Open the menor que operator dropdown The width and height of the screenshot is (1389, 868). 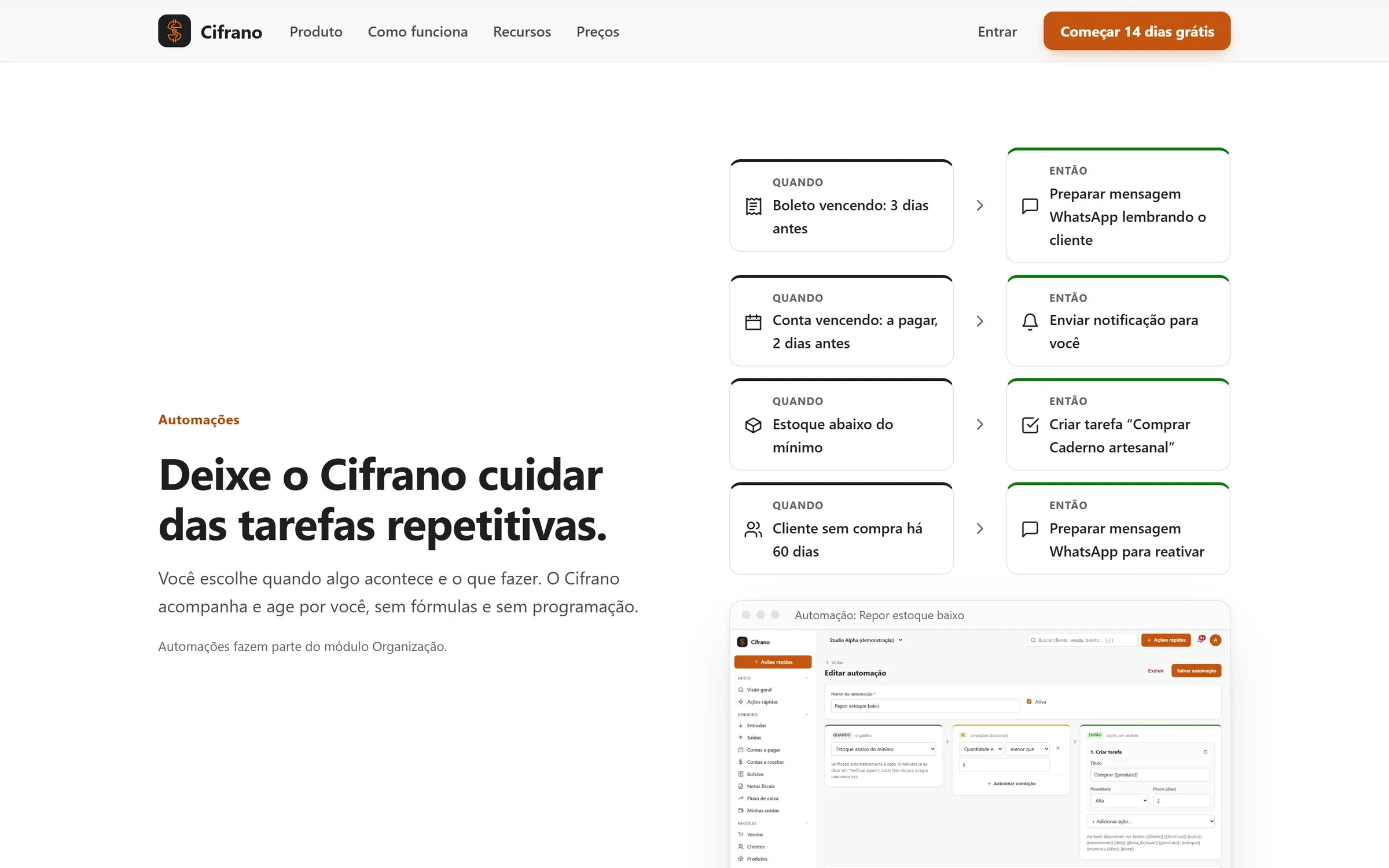1028,749
